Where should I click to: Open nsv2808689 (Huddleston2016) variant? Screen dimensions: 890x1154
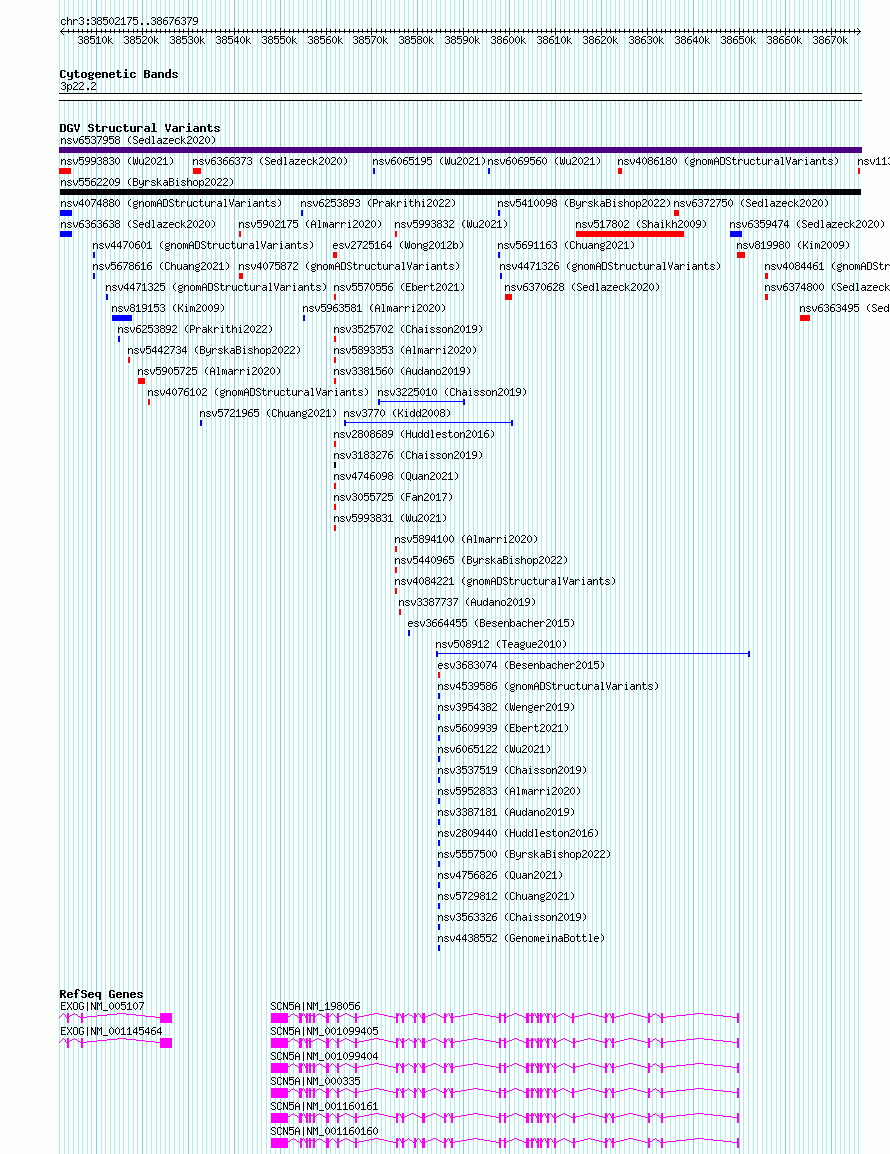[414, 434]
